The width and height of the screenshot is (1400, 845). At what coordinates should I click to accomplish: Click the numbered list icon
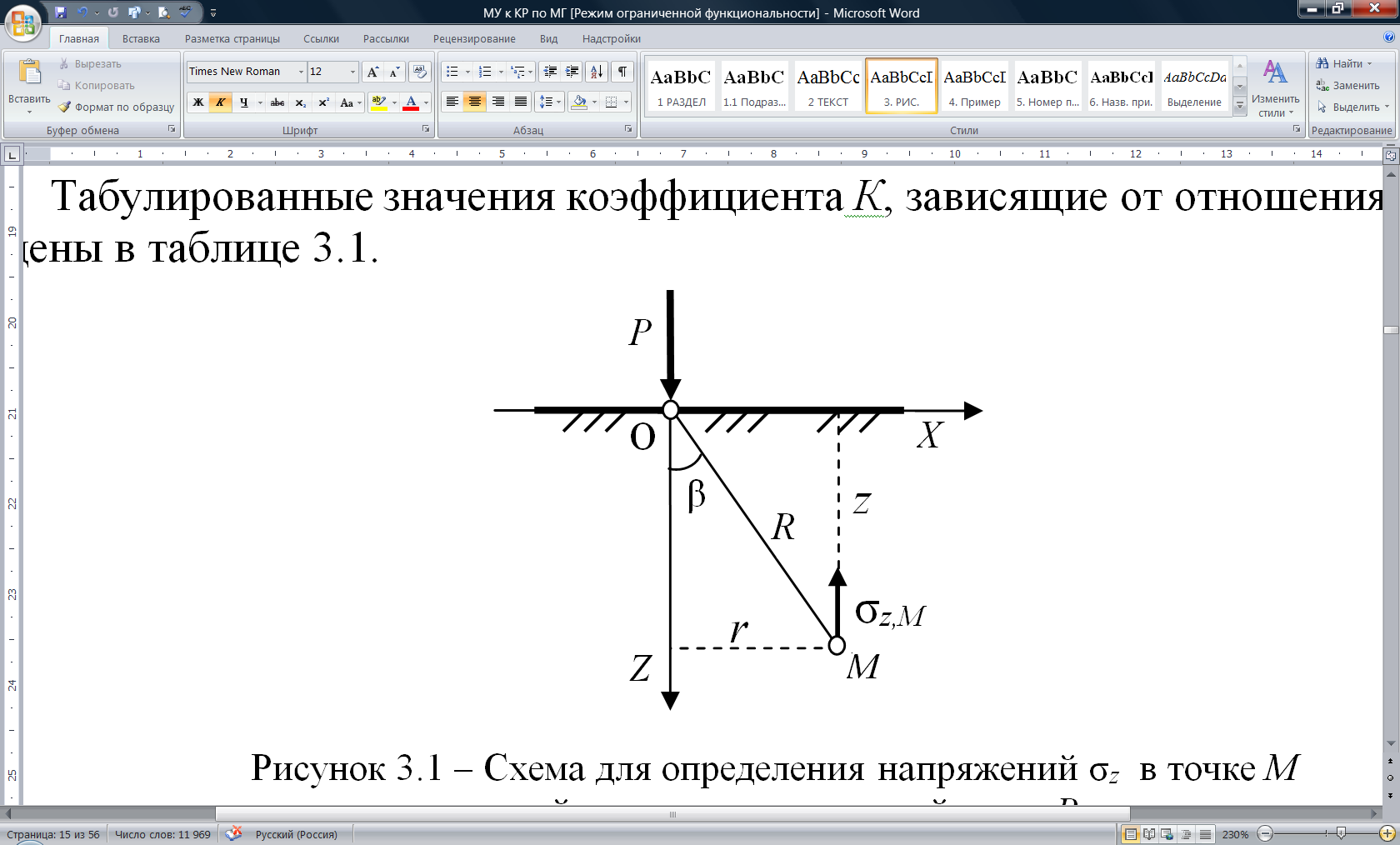[485, 72]
